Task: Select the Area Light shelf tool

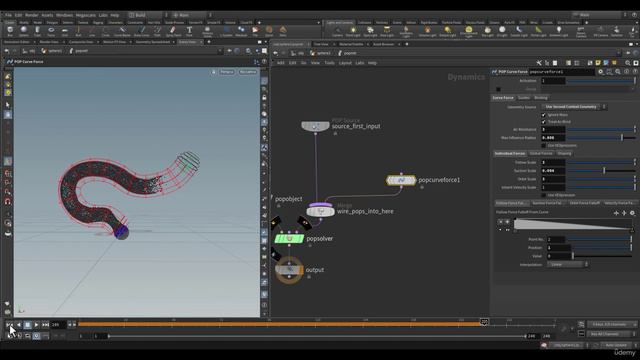Action: pos(387,32)
